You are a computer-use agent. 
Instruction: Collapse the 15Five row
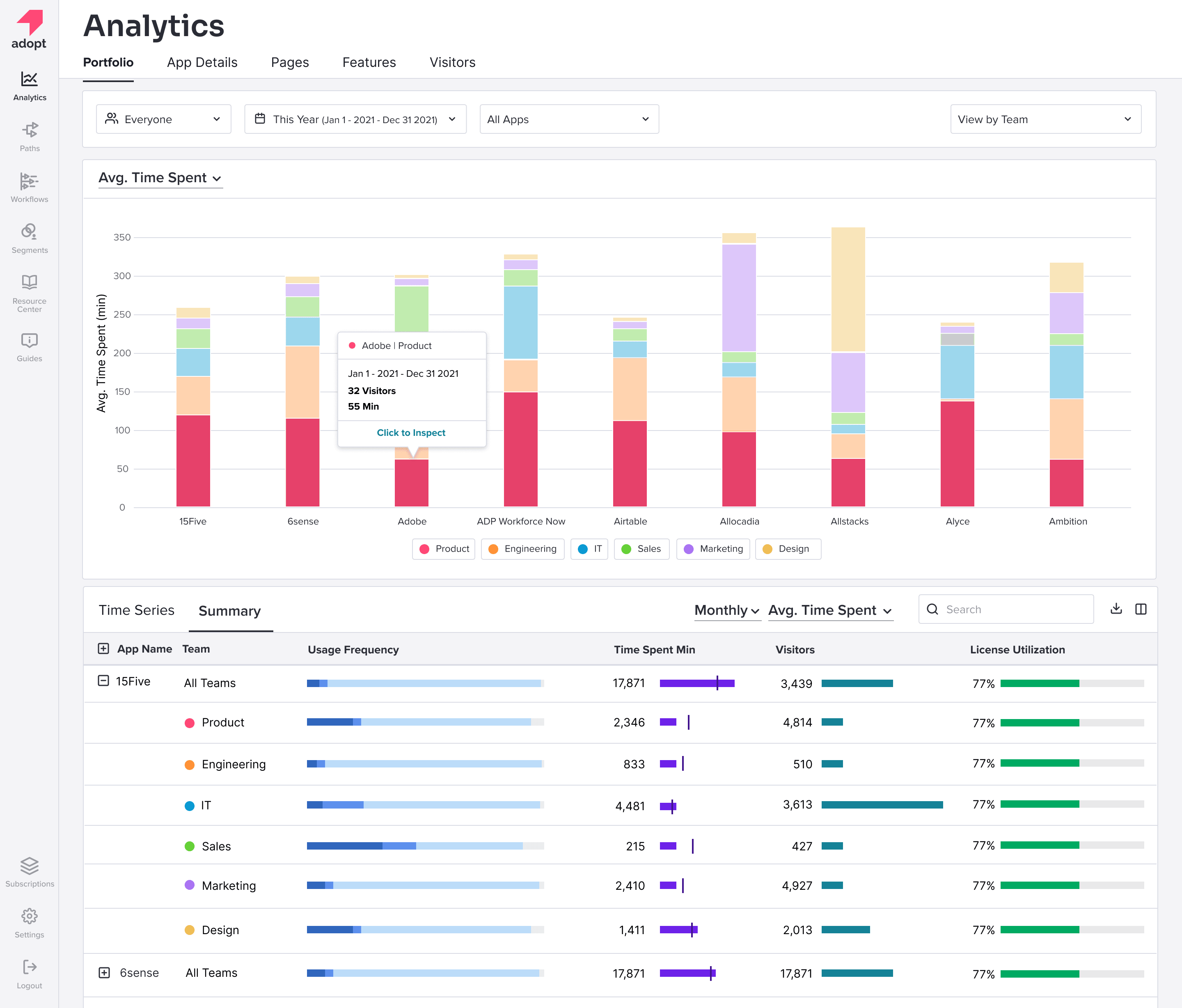point(103,680)
